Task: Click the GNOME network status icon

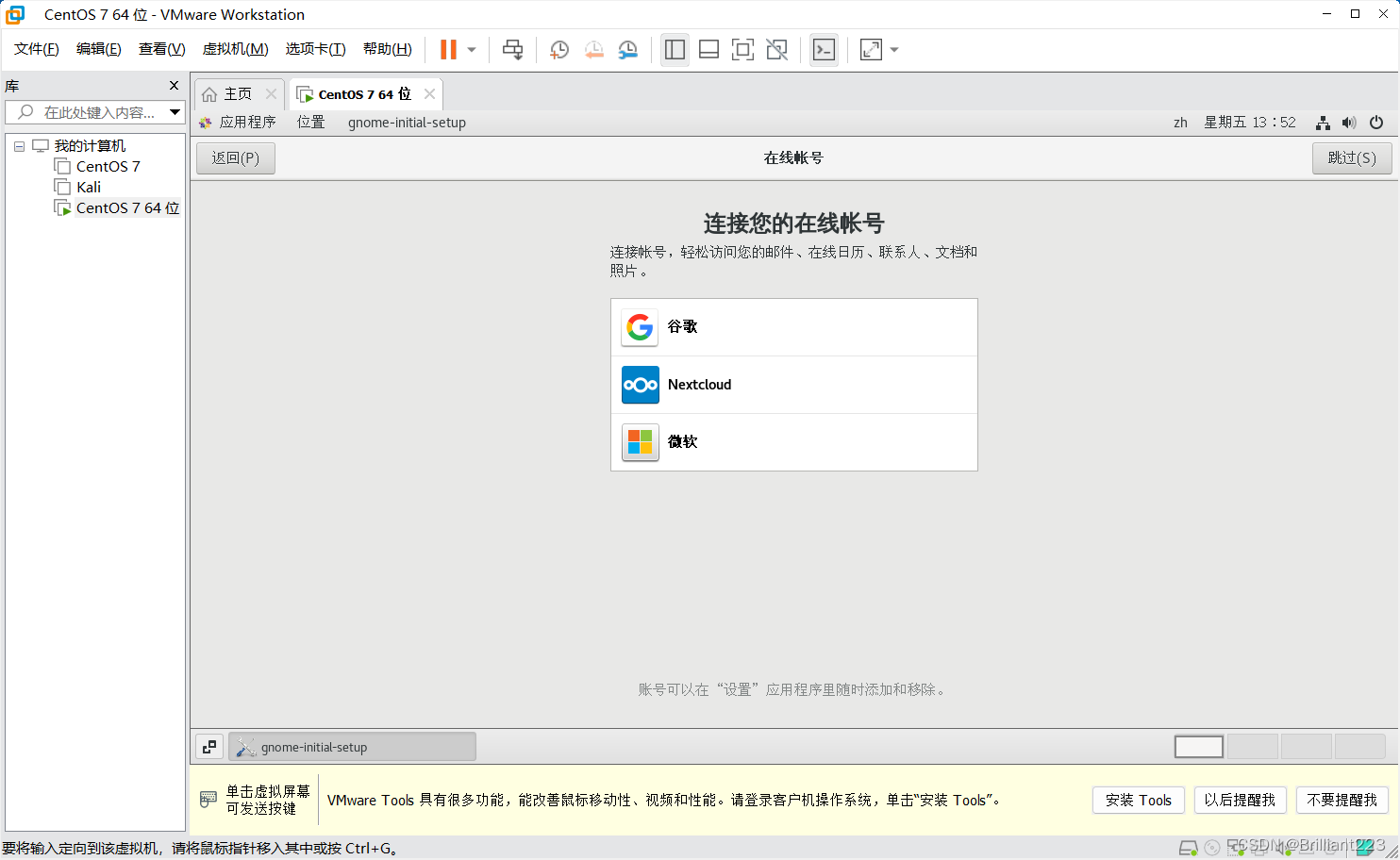Action: pyautogui.click(x=1323, y=123)
